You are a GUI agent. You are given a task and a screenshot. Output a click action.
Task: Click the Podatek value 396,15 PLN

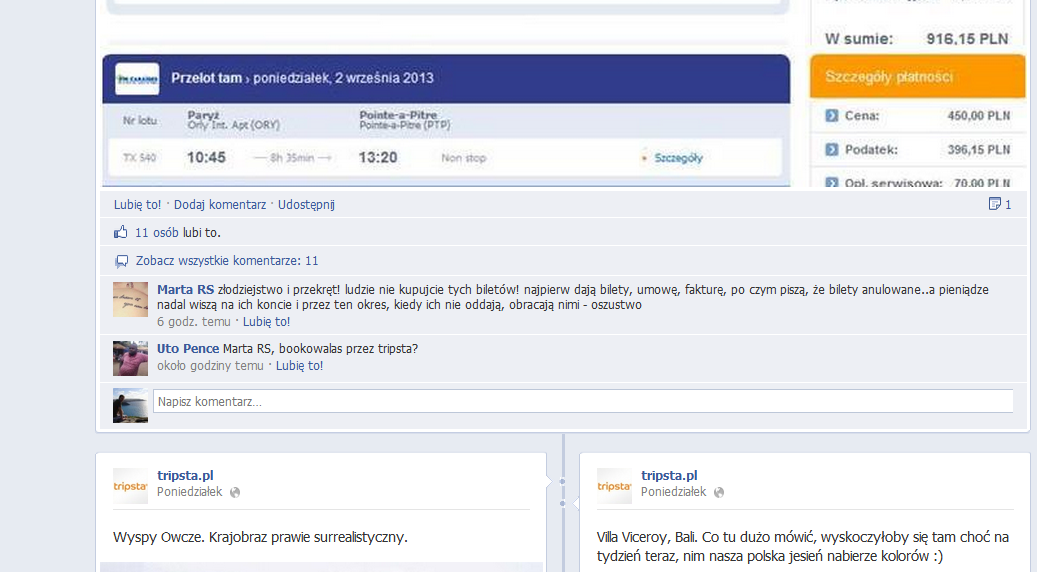[978, 149]
